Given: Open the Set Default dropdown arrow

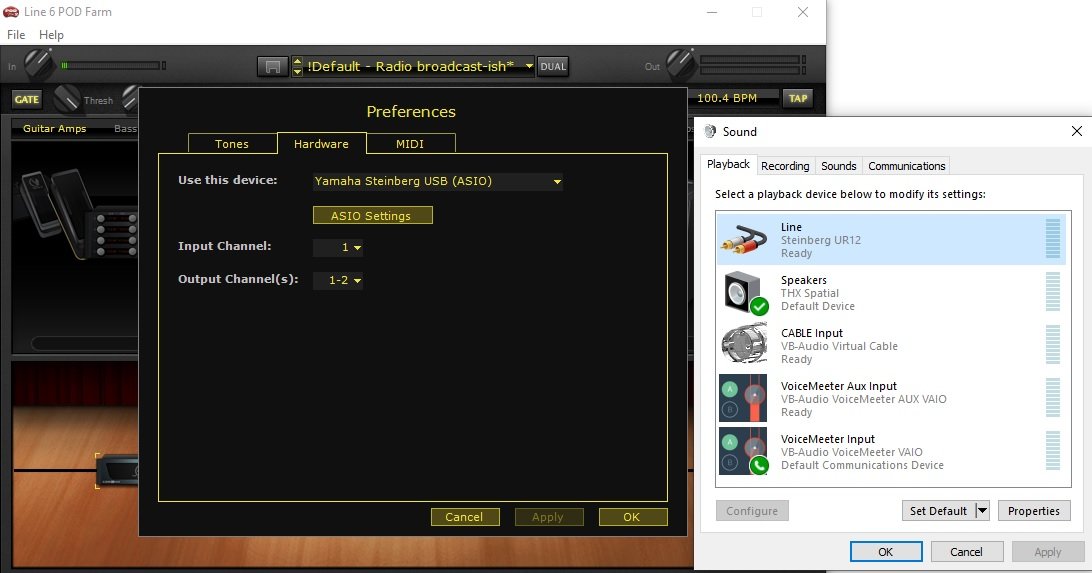Looking at the screenshot, I should (982, 510).
